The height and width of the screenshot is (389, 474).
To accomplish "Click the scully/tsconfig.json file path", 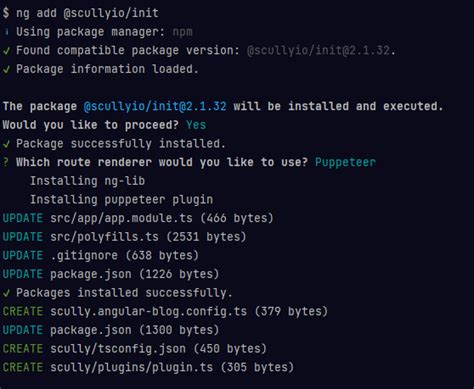I will pyautogui.click(x=118, y=349).
